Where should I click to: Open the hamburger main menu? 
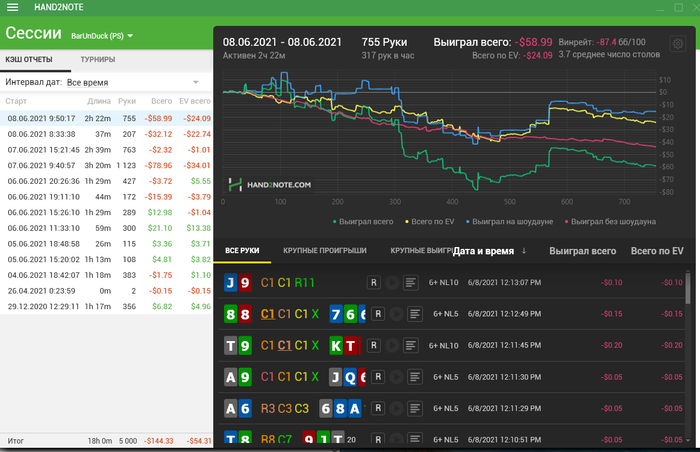(x=12, y=7)
